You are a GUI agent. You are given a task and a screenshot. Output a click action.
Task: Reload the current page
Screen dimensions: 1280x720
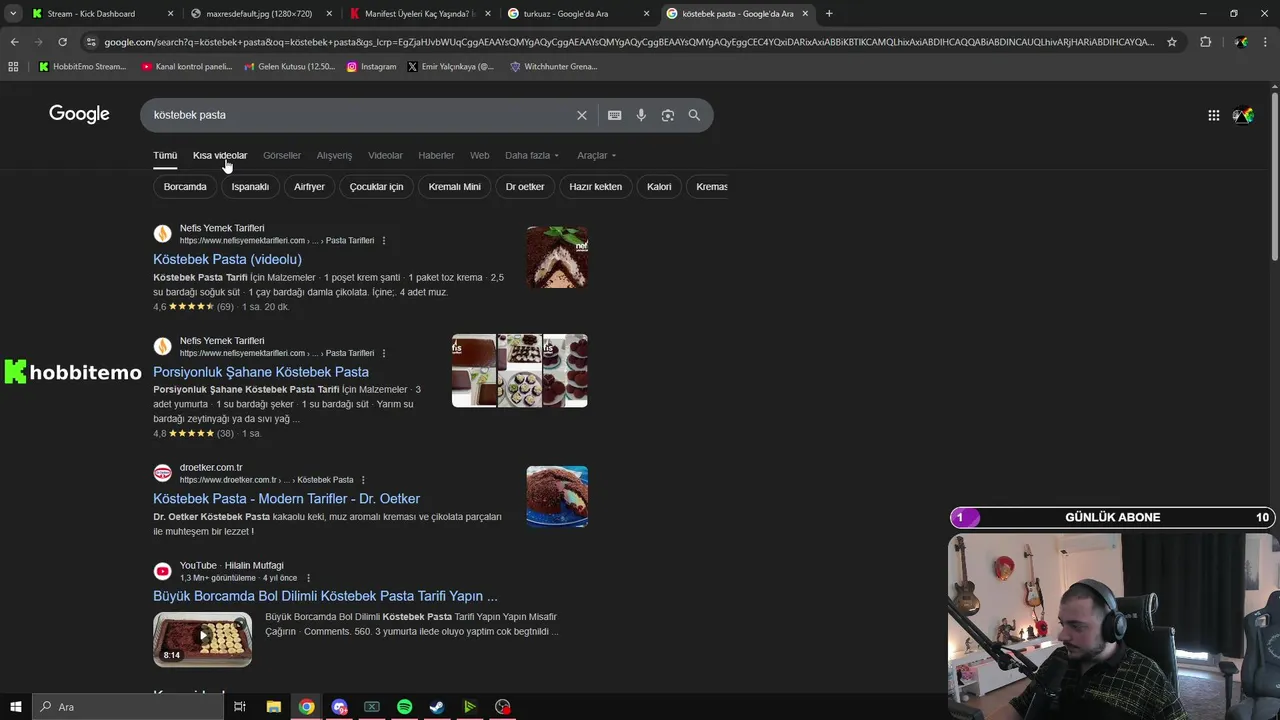coord(62,42)
